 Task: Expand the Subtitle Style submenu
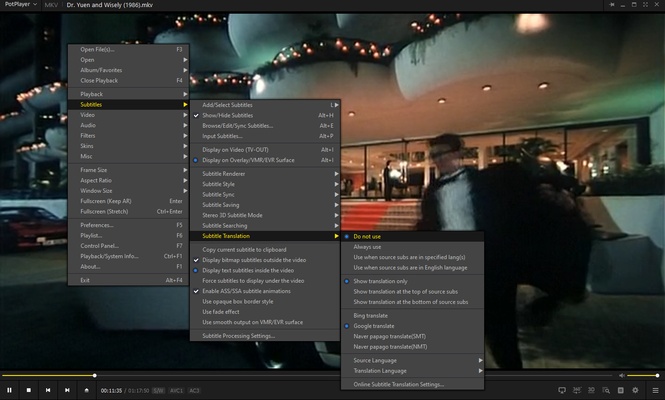(x=265, y=184)
